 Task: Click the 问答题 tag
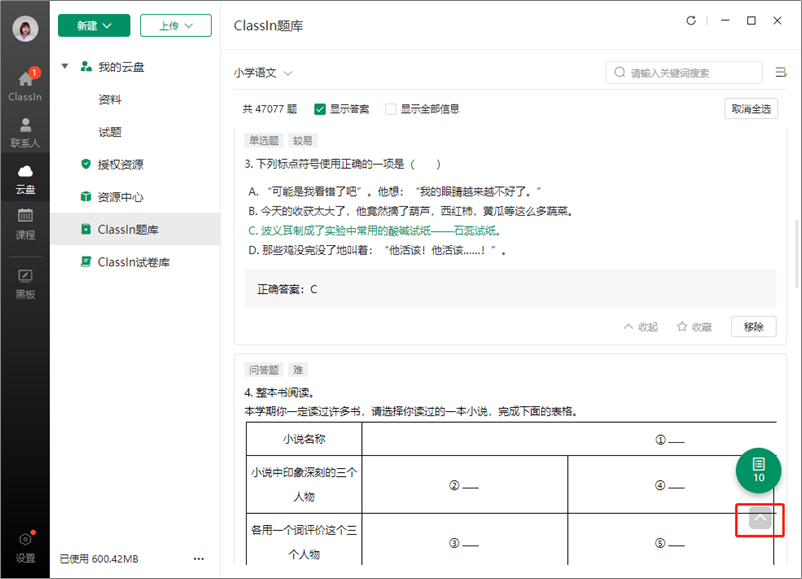click(264, 370)
